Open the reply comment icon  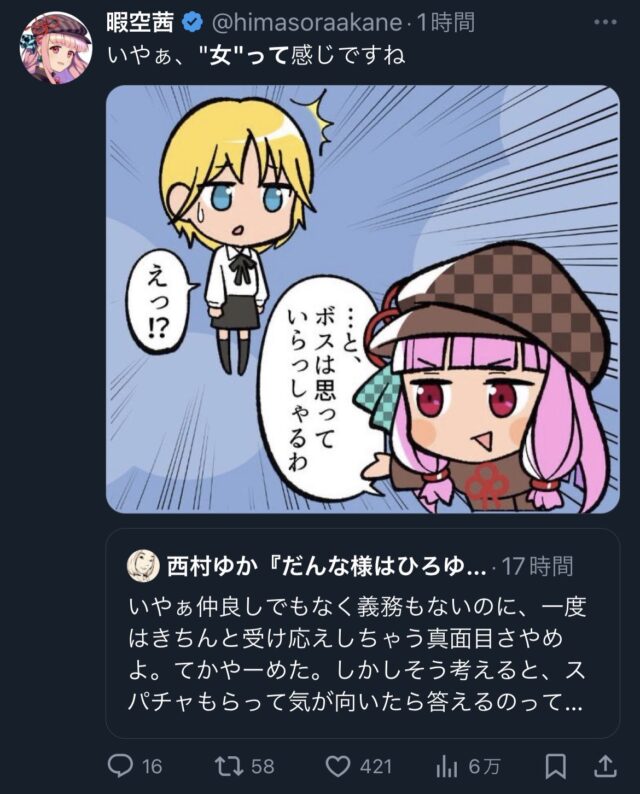pos(121,766)
